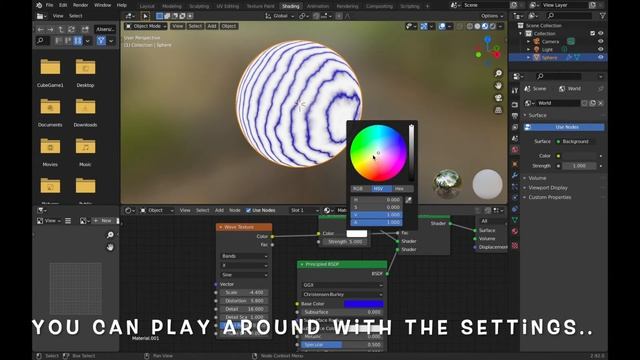Open the Render menu
Screen dimensions: 640x360
tap(80, 5)
